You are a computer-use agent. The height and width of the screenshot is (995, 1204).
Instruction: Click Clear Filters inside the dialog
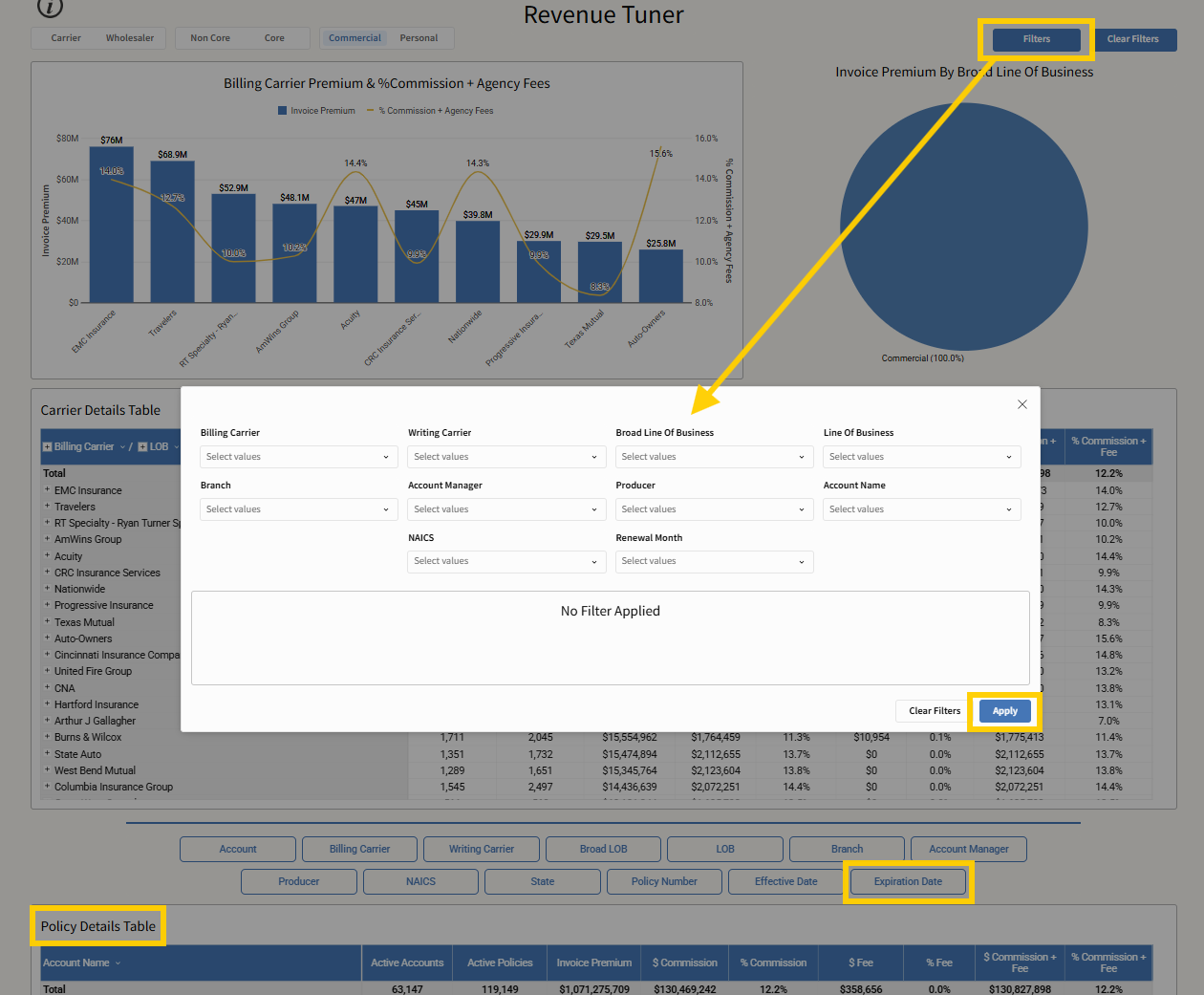pos(935,711)
